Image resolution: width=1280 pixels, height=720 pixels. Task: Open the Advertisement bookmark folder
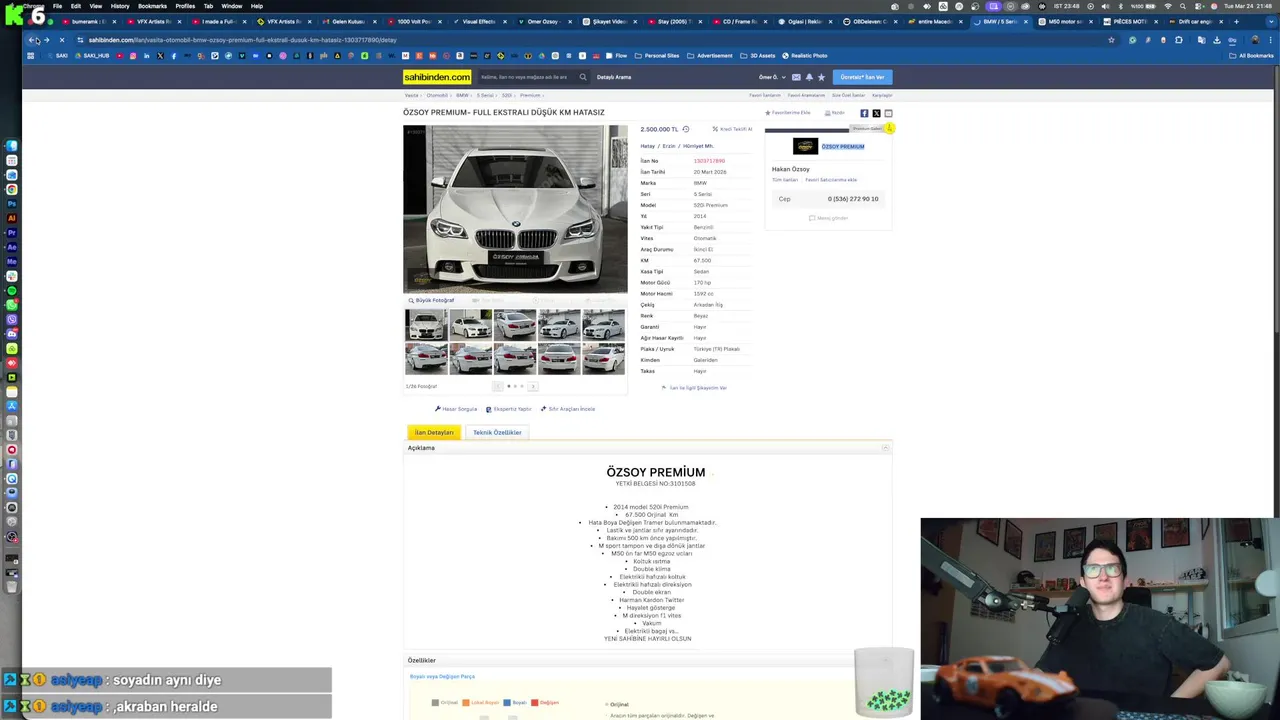point(710,56)
